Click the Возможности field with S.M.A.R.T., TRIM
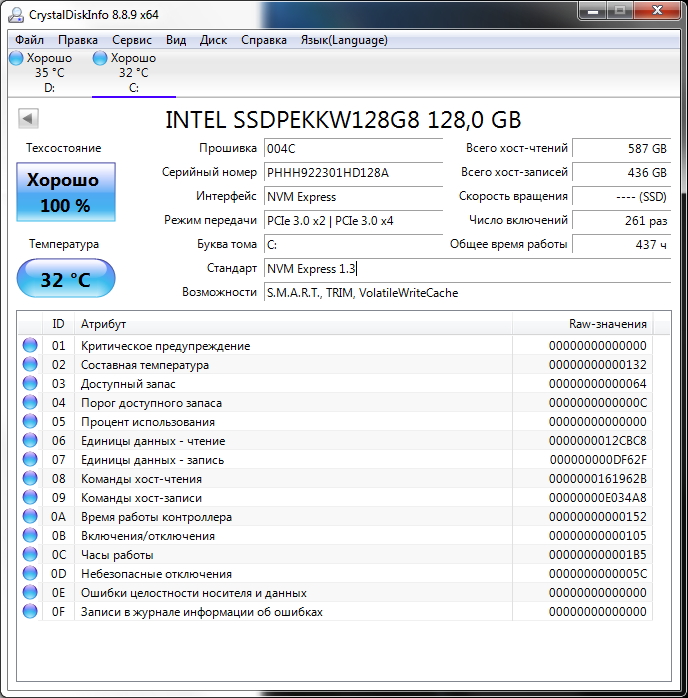688x698 pixels. point(467,292)
